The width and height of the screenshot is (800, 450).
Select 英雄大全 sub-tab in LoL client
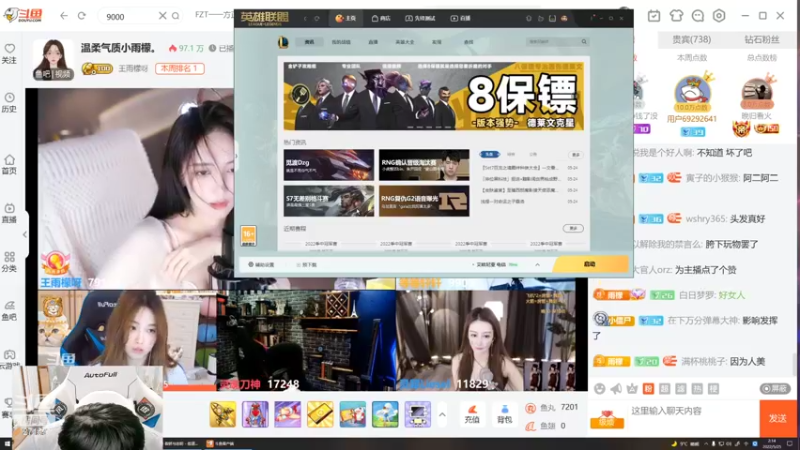pos(405,42)
